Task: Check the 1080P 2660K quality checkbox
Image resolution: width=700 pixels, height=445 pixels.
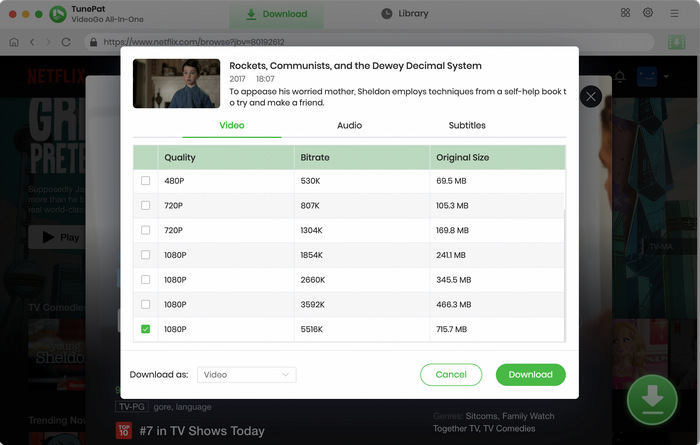Action: click(x=146, y=279)
